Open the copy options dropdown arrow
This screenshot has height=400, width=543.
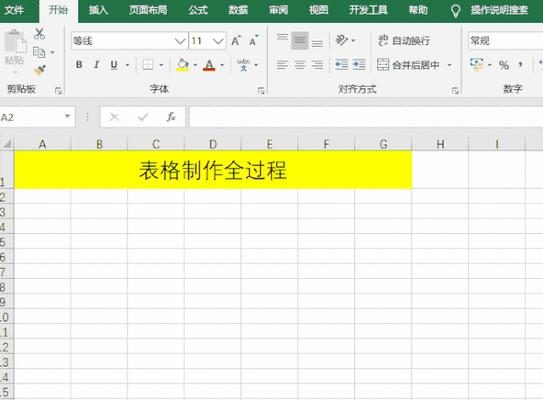pyautogui.click(x=53, y=52)
